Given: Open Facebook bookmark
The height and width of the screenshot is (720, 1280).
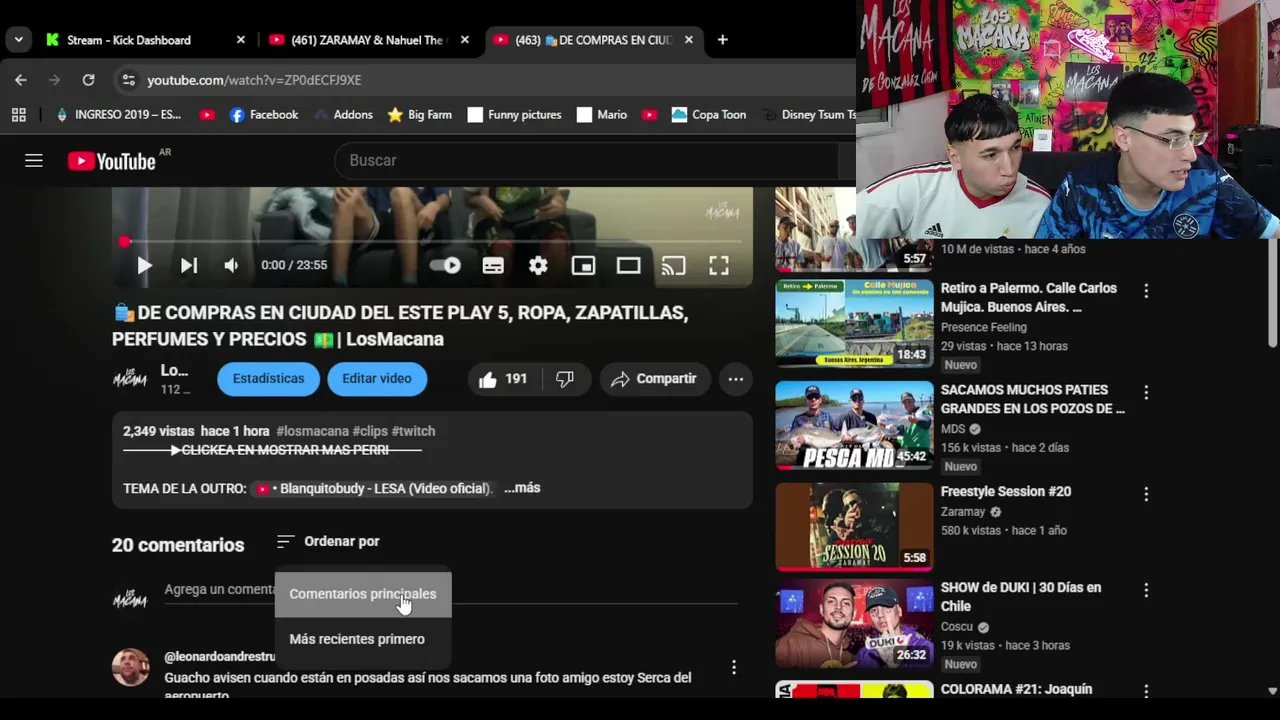Looking at the screenshot, I should (x=264, y=115).
